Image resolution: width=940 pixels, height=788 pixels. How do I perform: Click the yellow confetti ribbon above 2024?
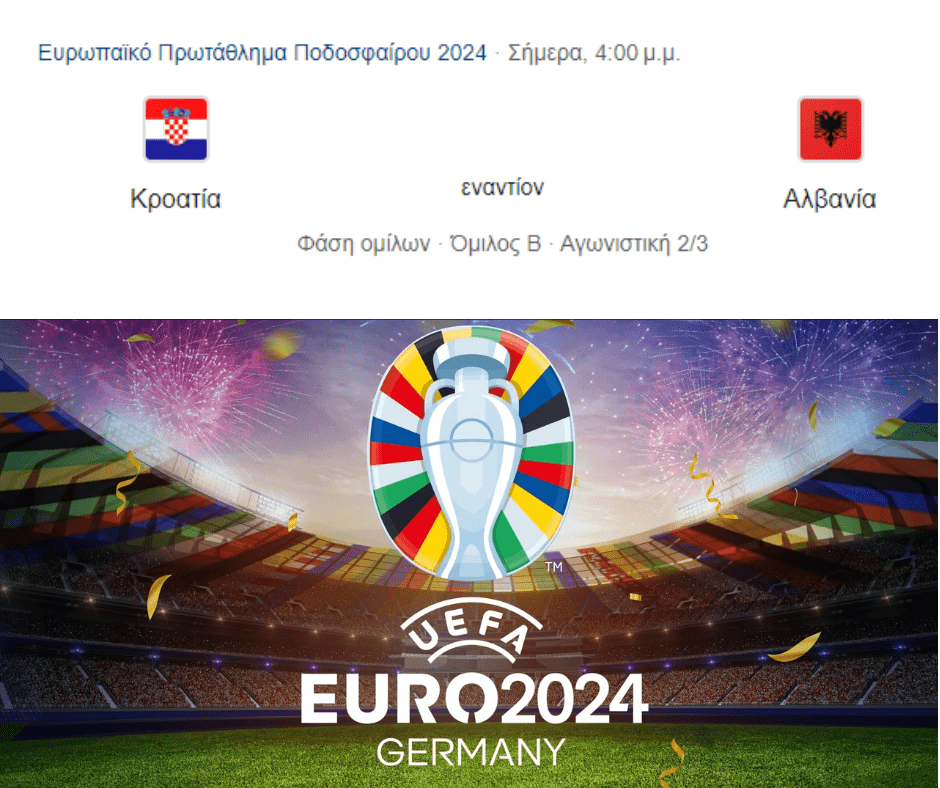click(x=795, y=648)
